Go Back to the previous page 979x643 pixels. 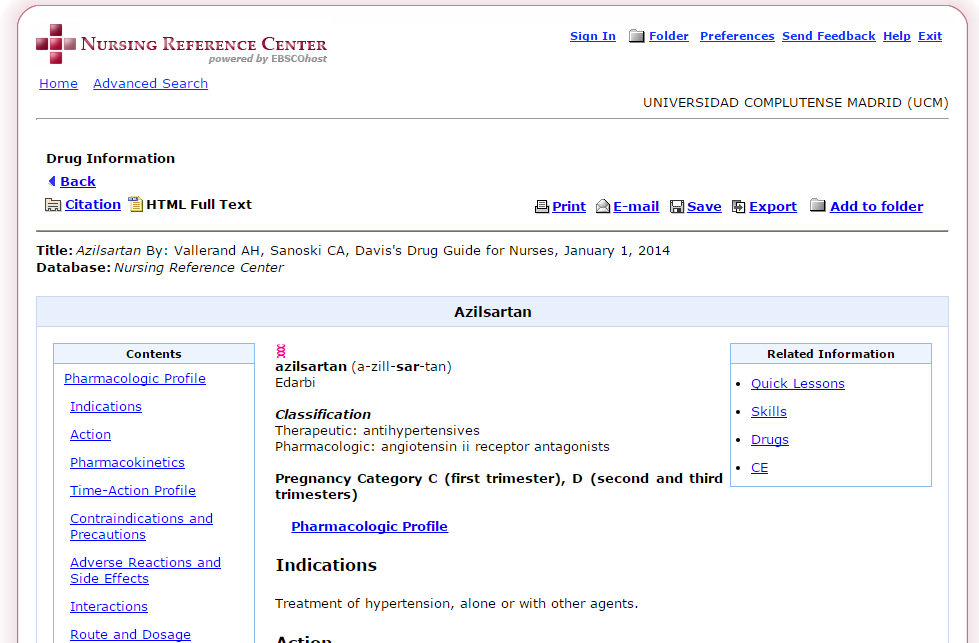coord(78,182)
